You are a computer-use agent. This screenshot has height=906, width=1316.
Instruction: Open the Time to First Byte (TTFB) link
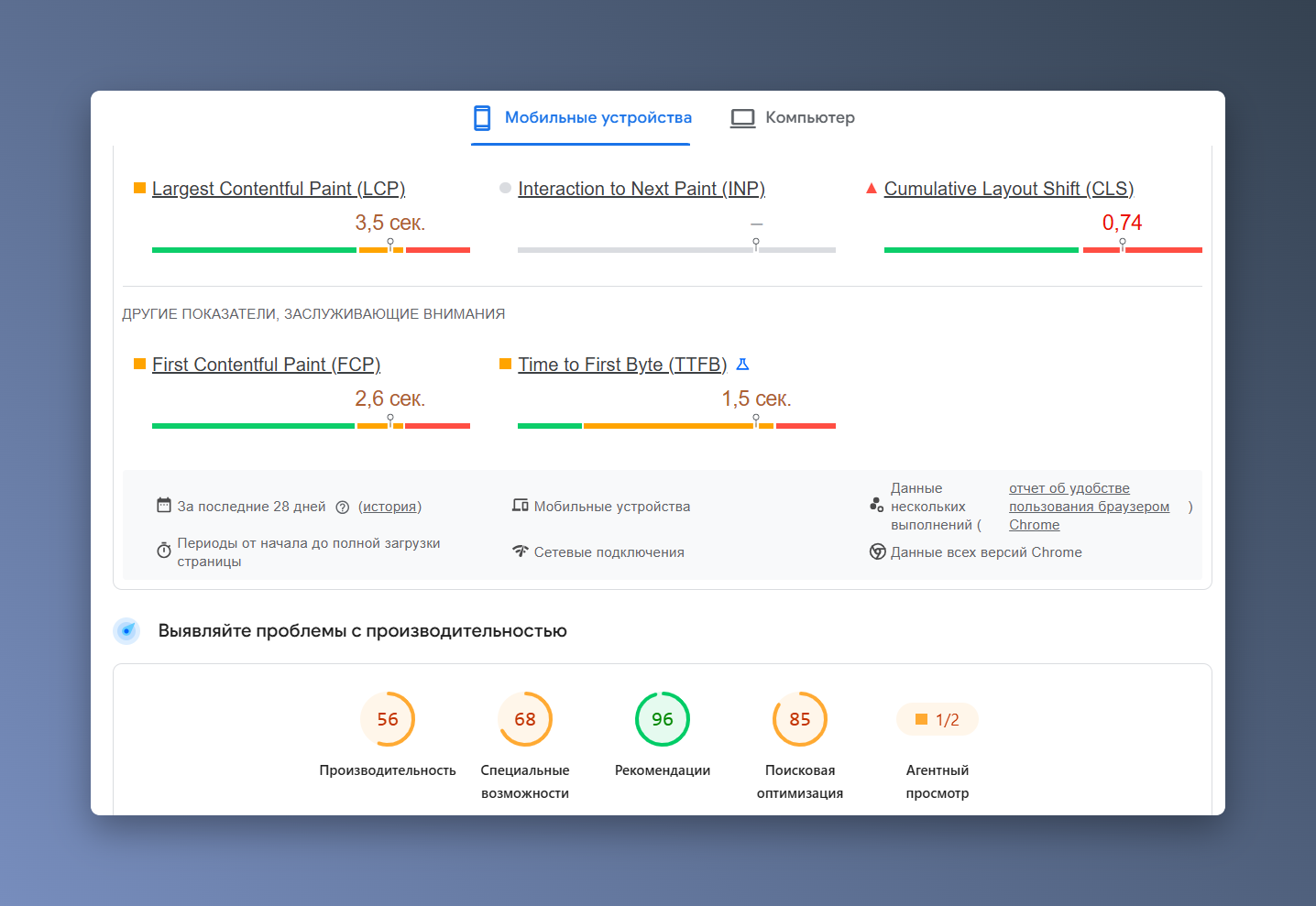622,365
